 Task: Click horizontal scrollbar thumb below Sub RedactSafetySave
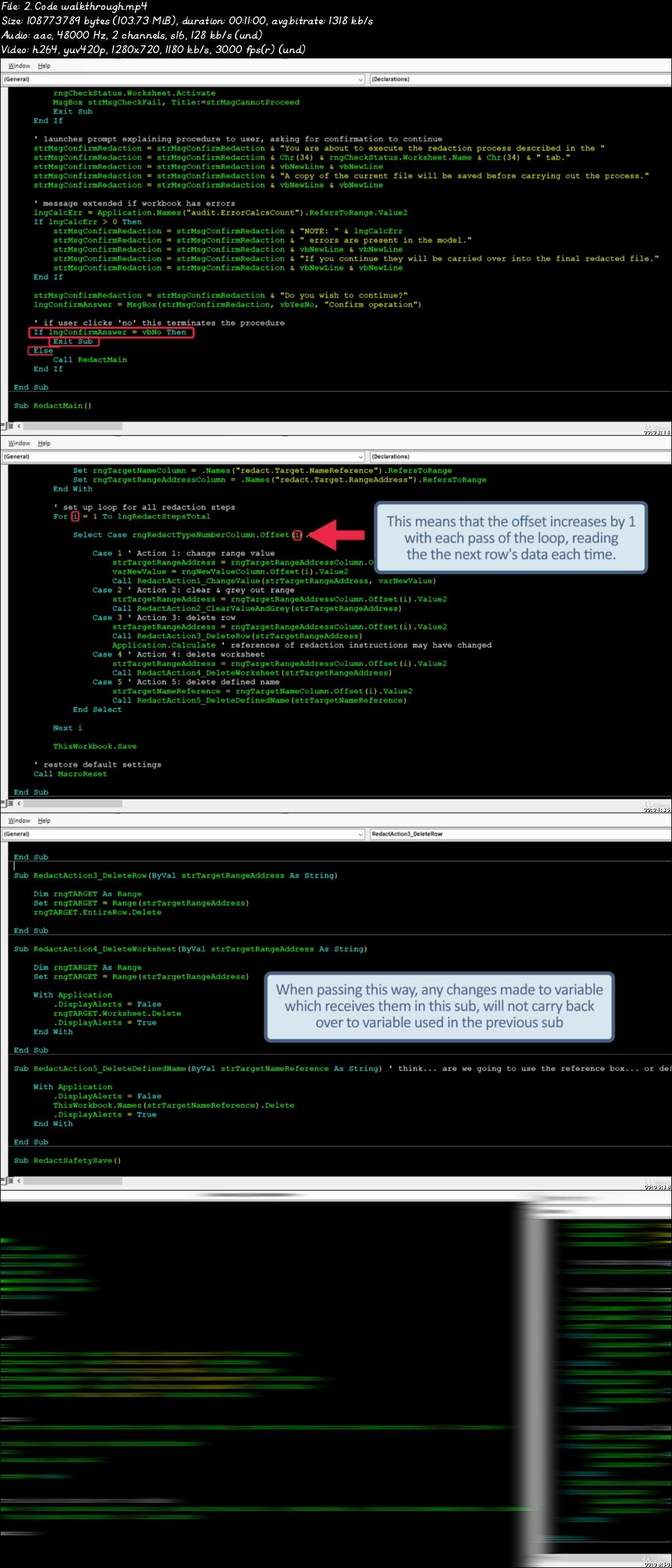(72, 1181)
